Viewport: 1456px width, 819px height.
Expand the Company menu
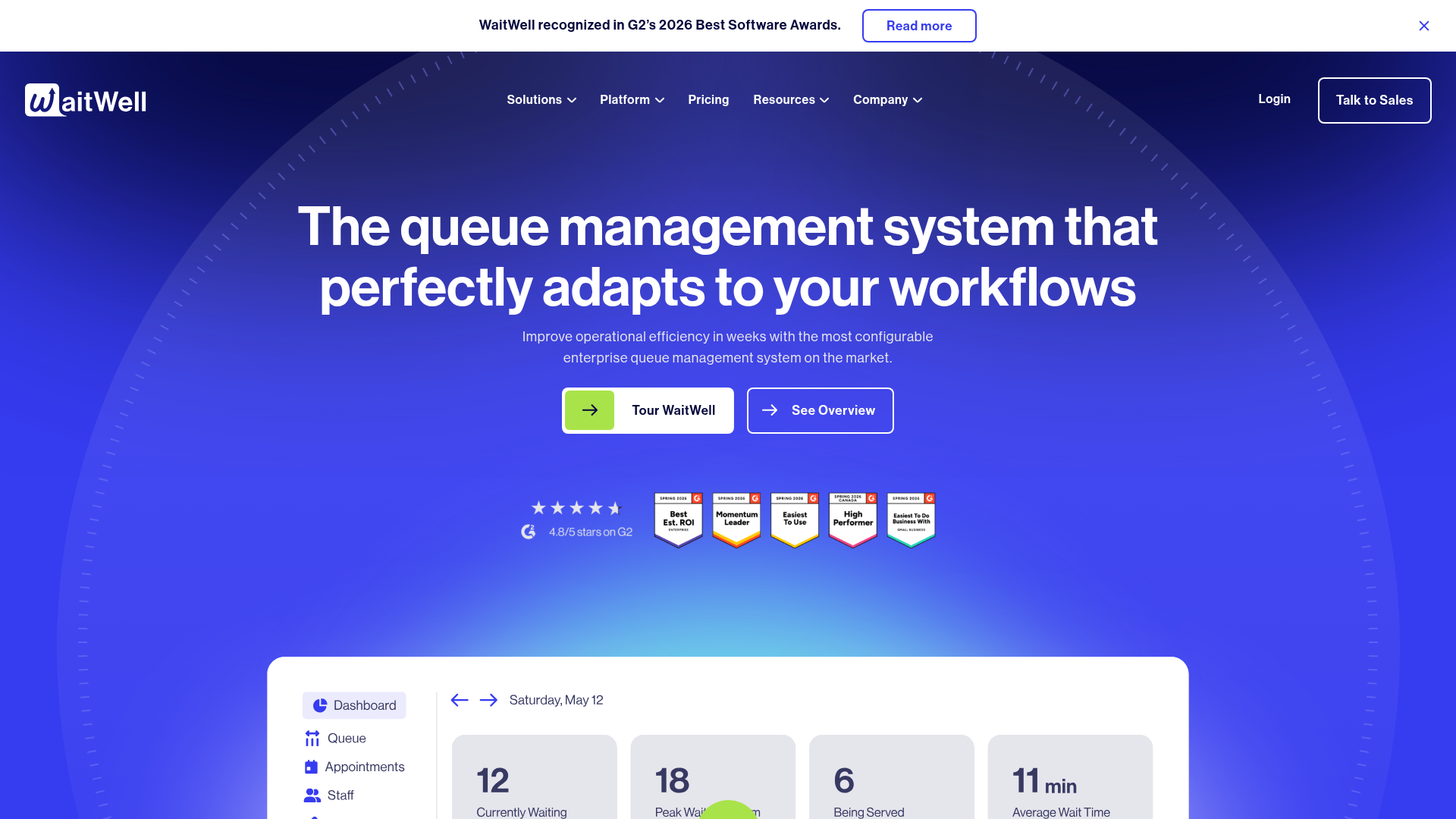887,100
